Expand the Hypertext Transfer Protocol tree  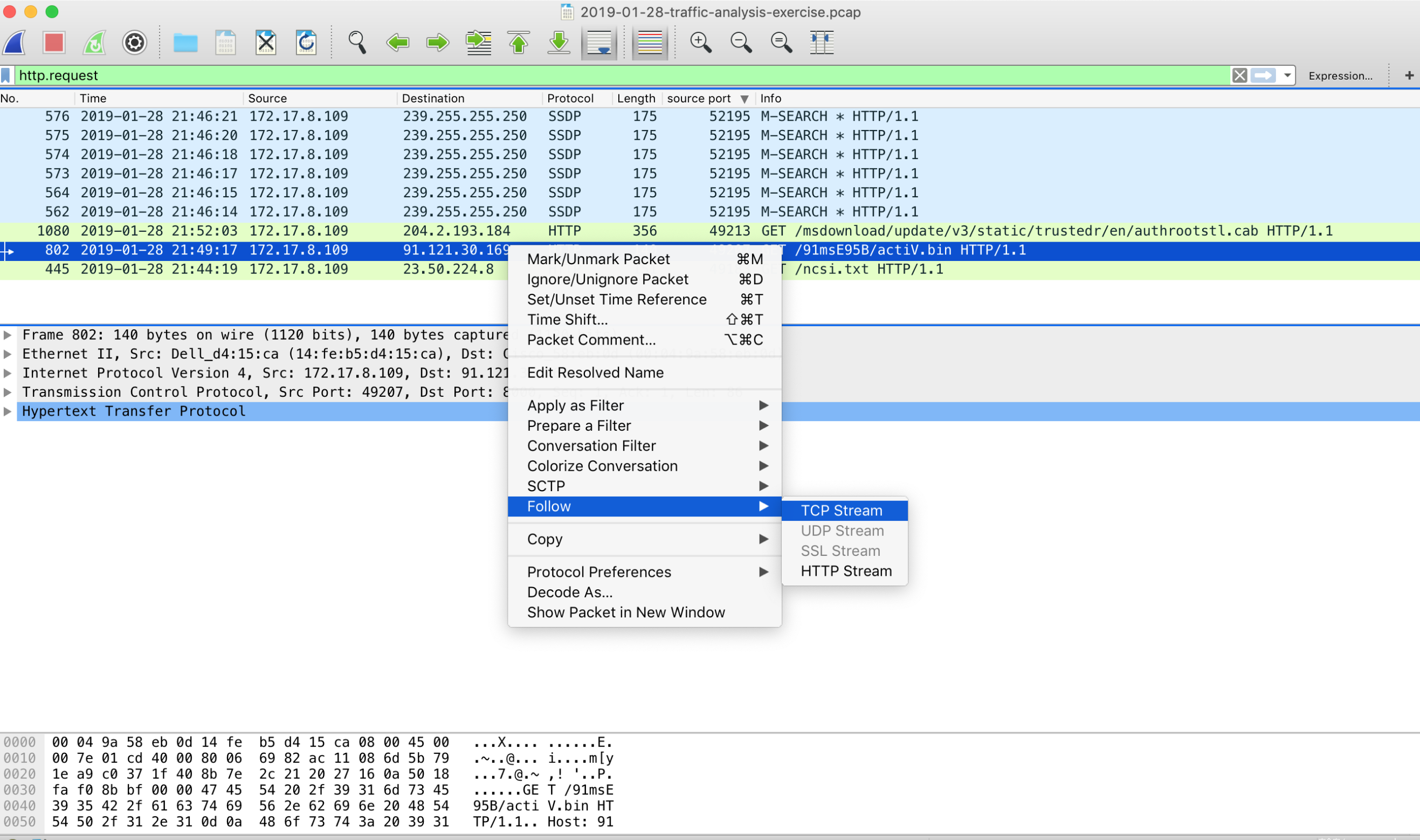[x=8, y=411]
